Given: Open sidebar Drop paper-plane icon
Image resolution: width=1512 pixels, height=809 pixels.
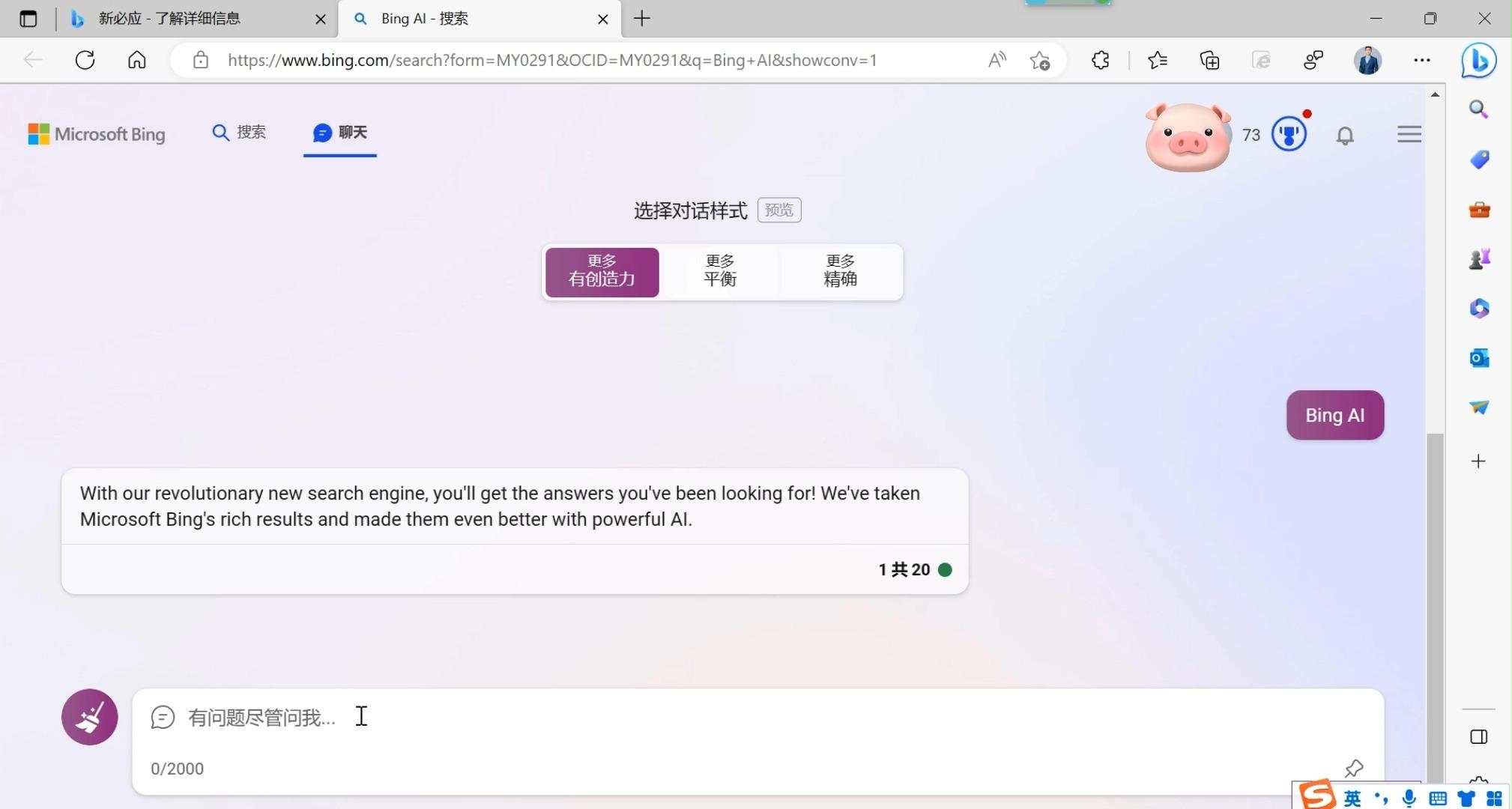Looking at the screenshot, I should click(x=1478, y=407).
